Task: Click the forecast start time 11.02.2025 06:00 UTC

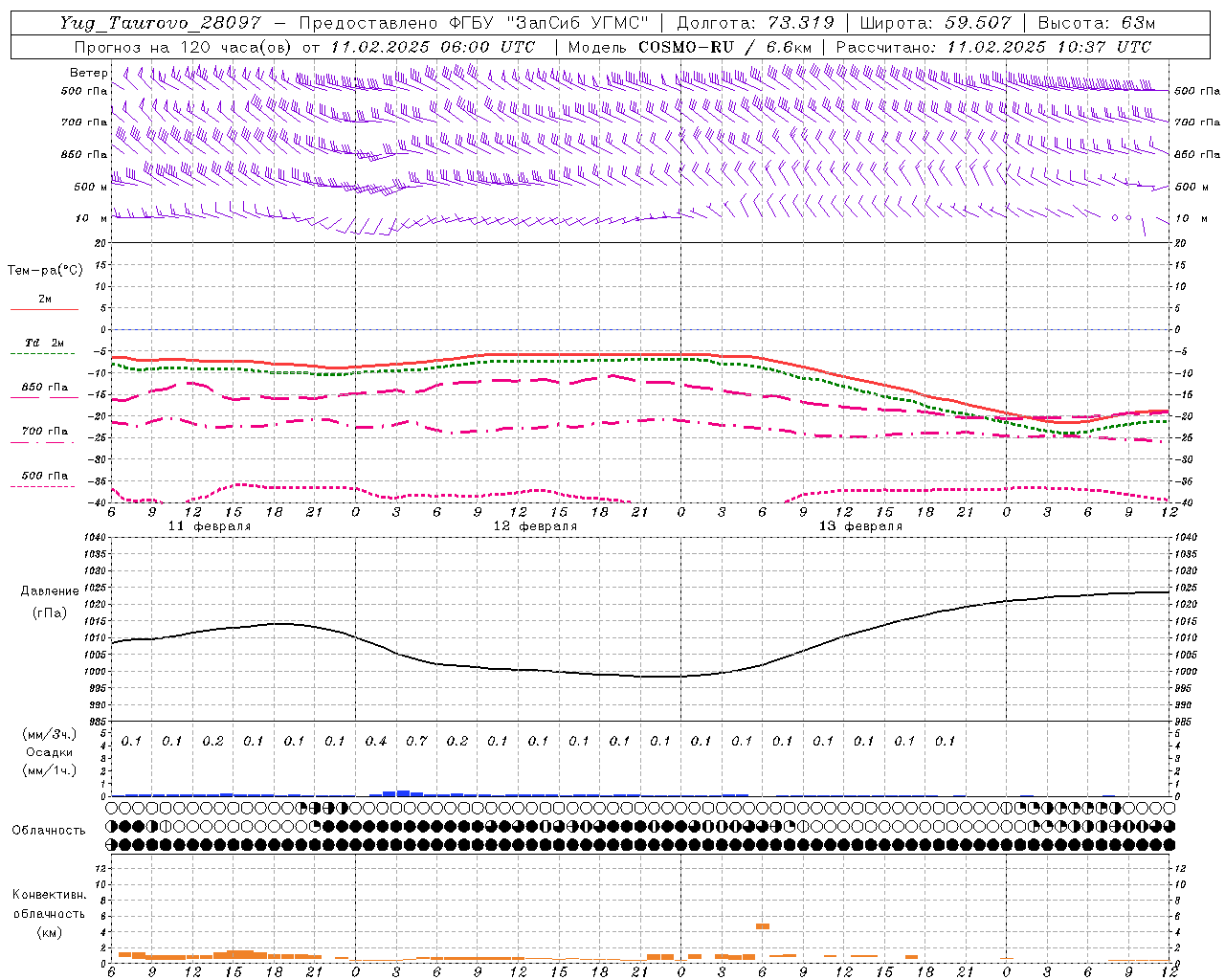Action: [x=433, y=47]
